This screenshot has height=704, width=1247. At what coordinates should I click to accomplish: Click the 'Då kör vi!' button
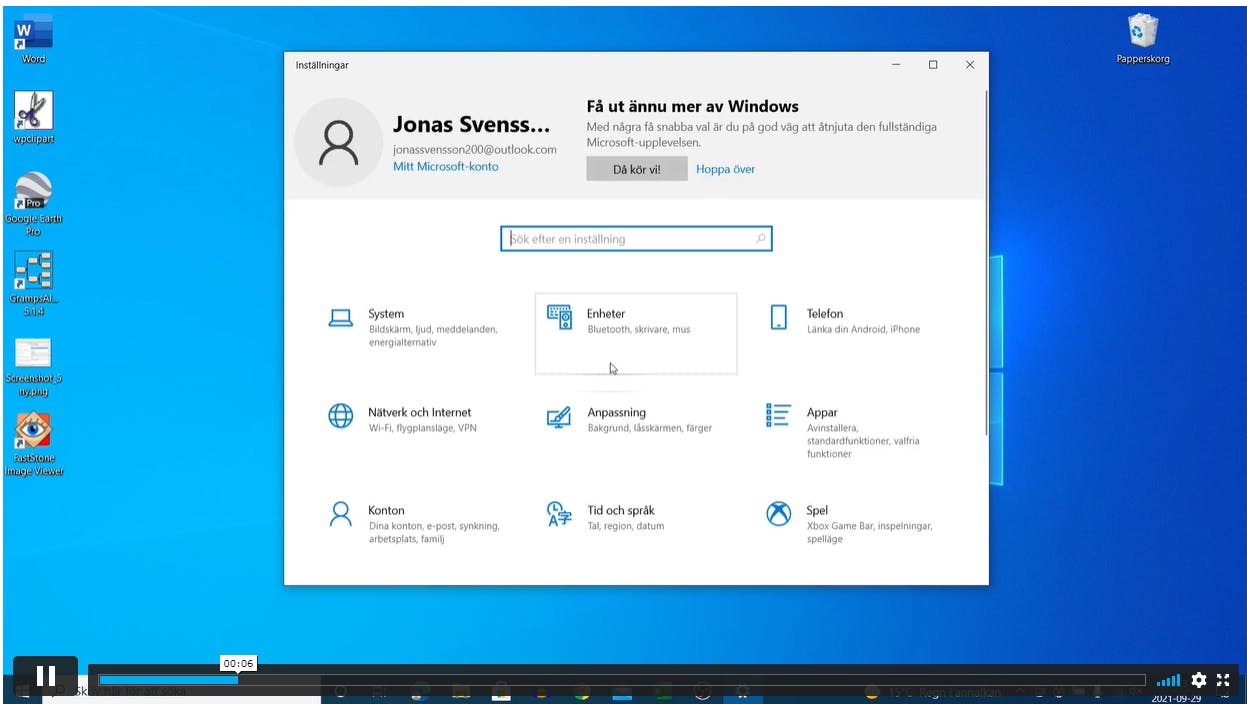pyautogui.click(x=637, y=169)
